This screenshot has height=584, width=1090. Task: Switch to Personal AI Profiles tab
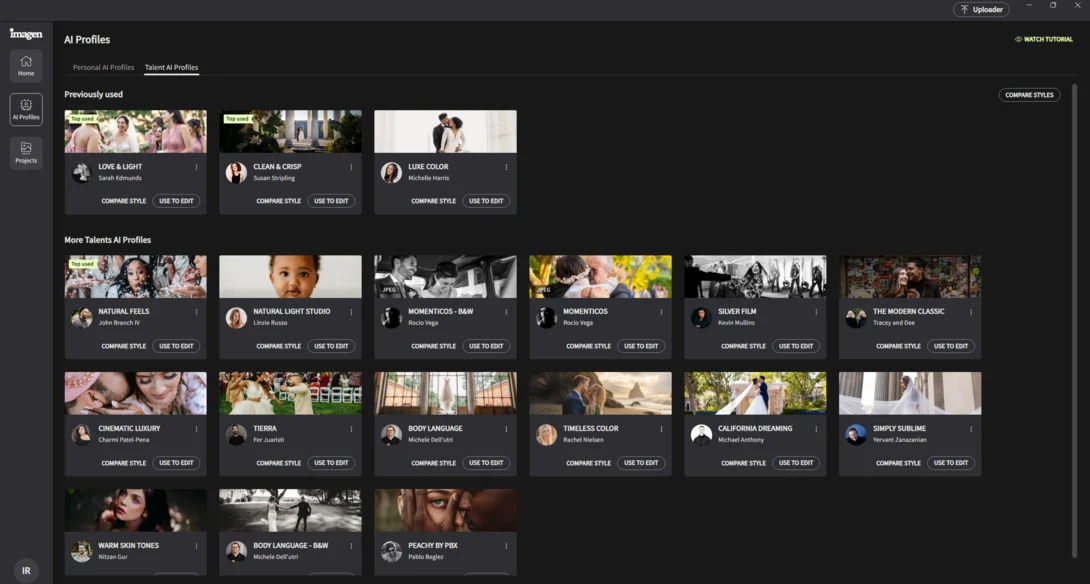104,67
